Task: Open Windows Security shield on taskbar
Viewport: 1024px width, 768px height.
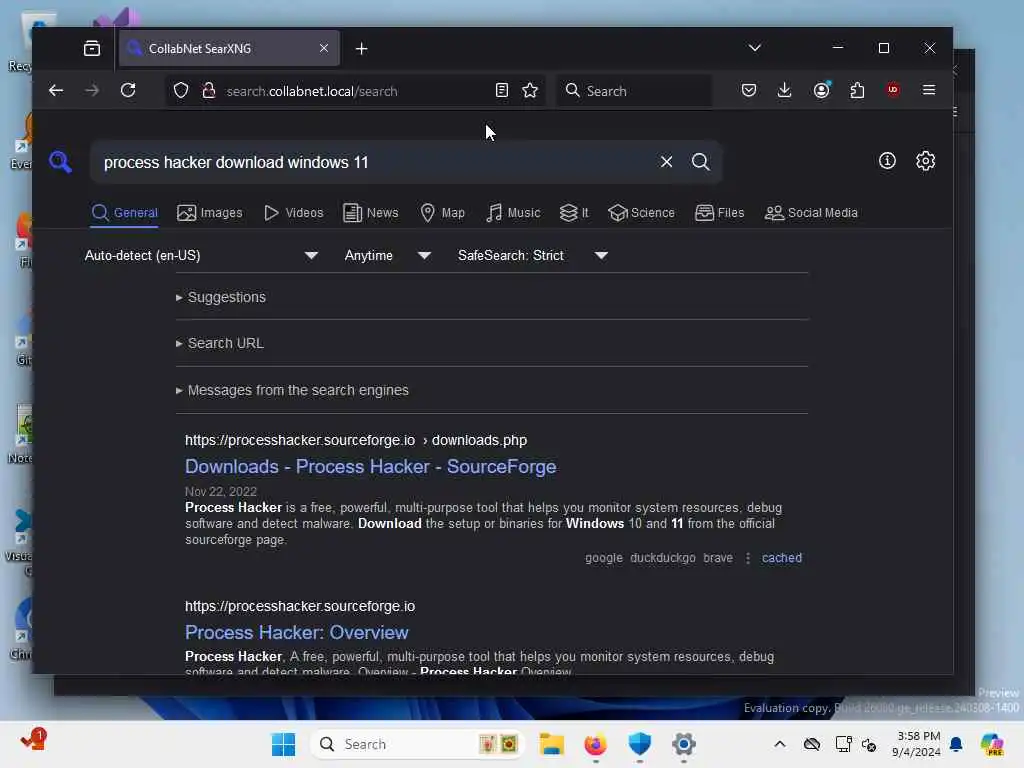Action: coord(639,744)
